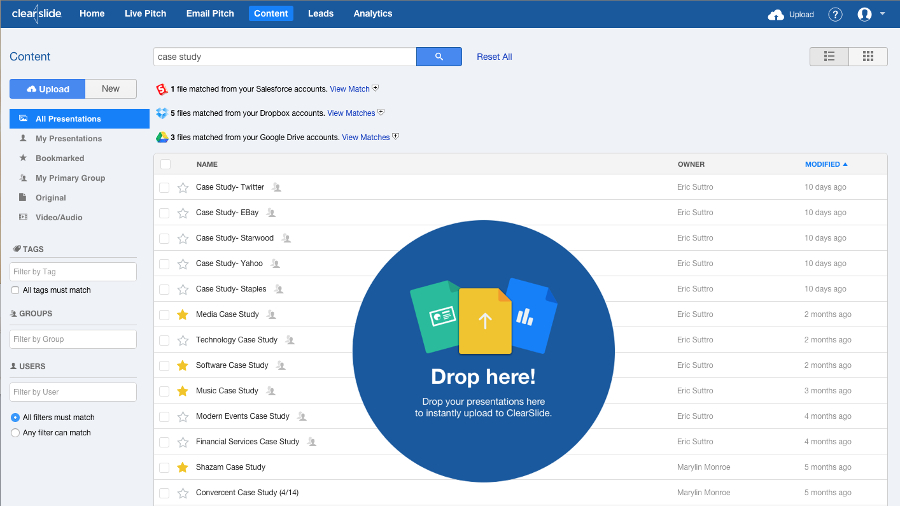Click the magnifier search button
The width and height of the screenshot is (900, 506).
[439, 57]
